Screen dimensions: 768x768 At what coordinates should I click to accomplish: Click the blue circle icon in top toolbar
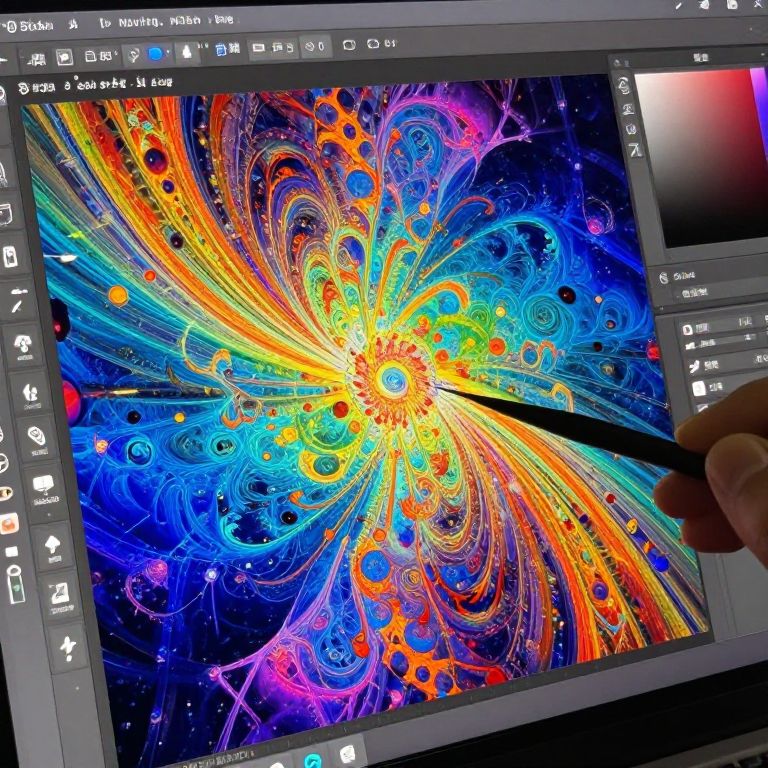tap(155, 54)
